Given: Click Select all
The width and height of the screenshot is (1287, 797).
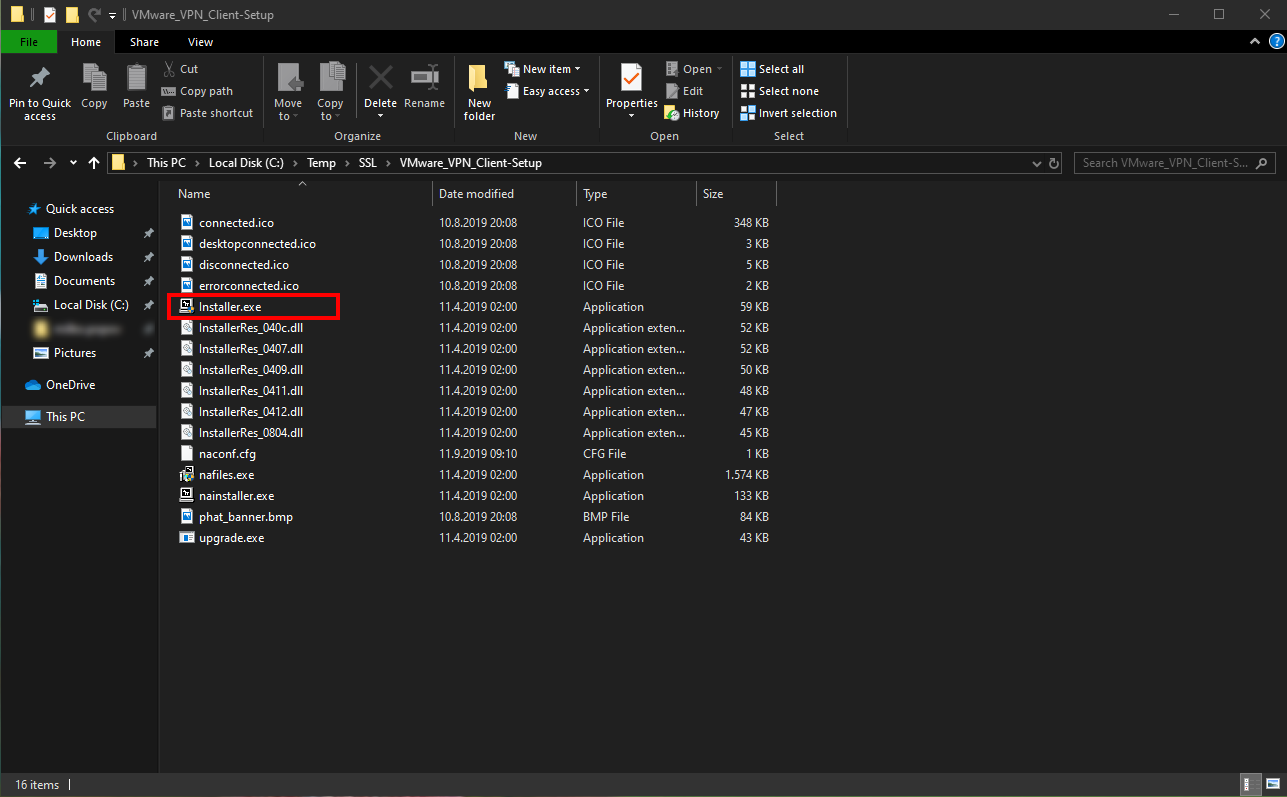Looking at the screenshot, I should click(x=772, y=69).
